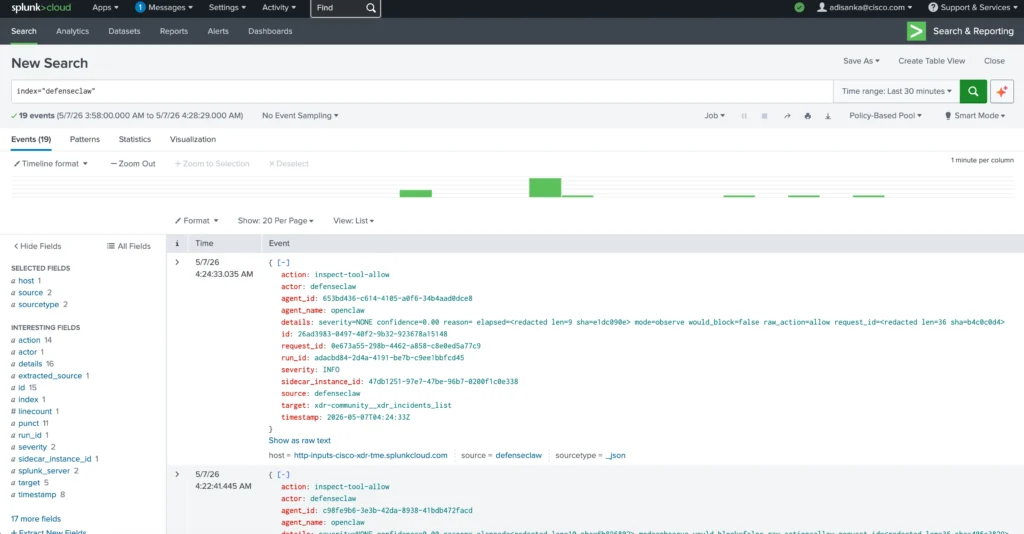
Task: Open the adisanka@cisco.com user menu
Action: tap(865, 8)
